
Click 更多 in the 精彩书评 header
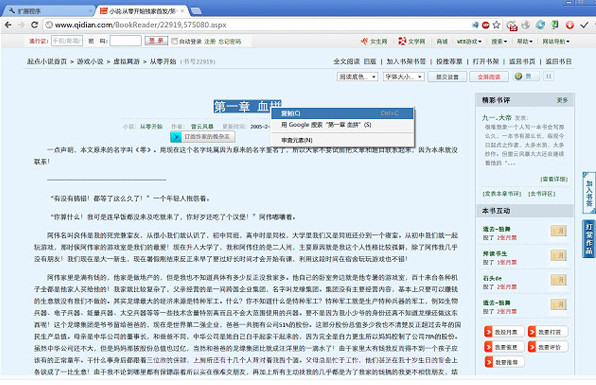point(562,100)
